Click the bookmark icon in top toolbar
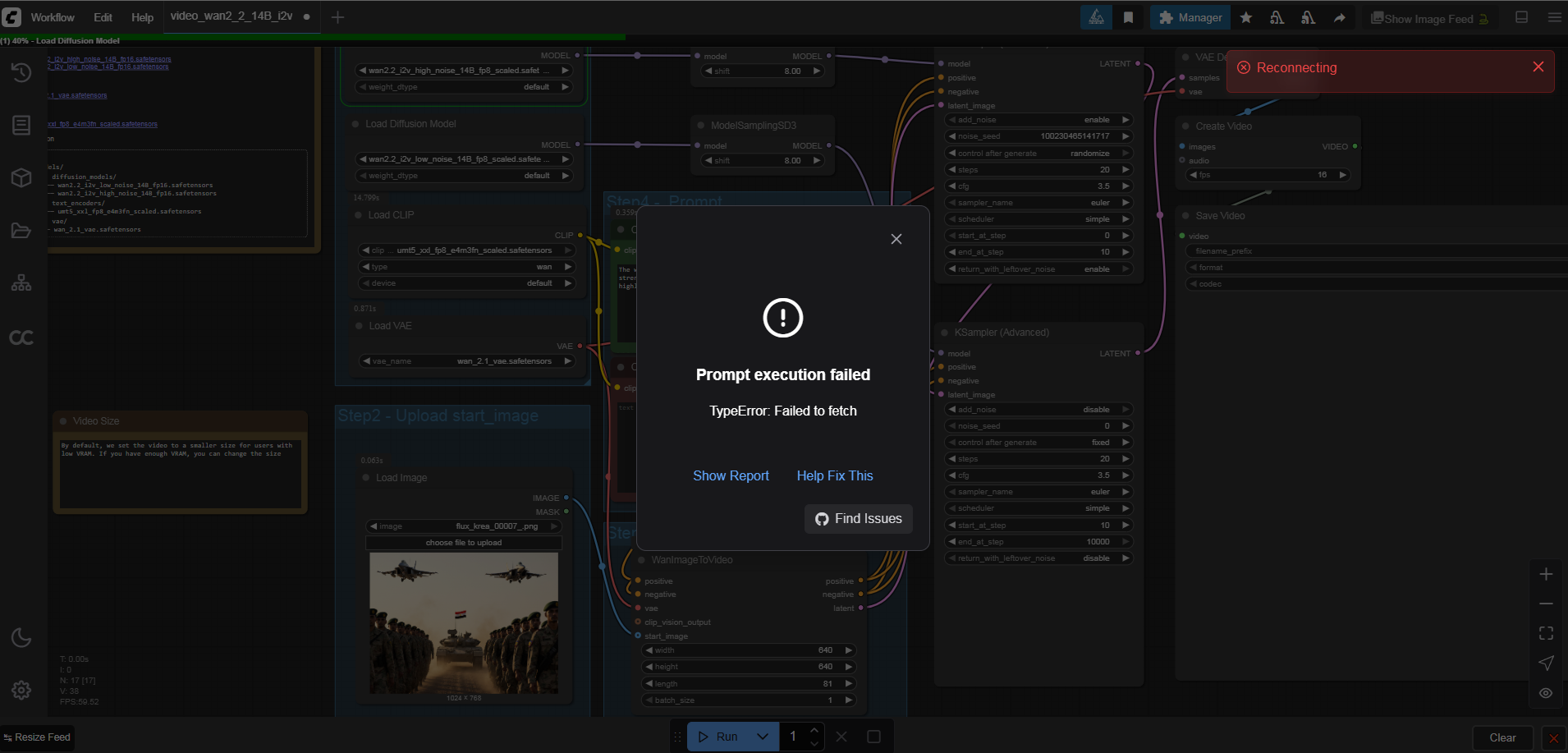Viewport: 1568px width, 753px height. pos(1129,17)
